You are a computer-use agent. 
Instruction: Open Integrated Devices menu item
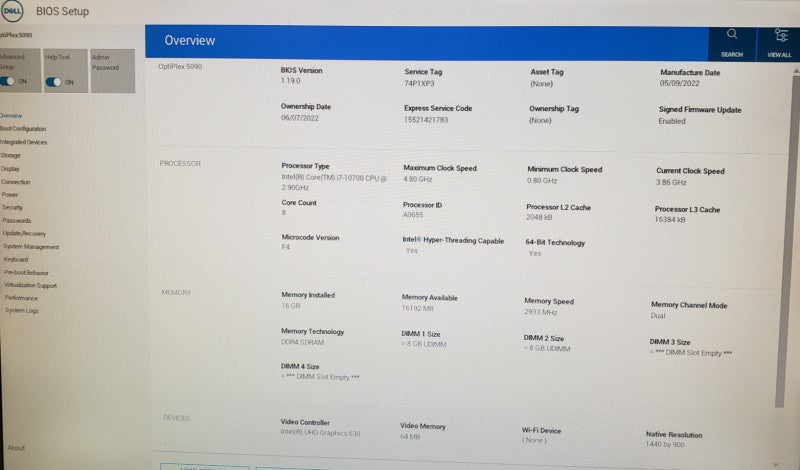click(x=23, y=142)
